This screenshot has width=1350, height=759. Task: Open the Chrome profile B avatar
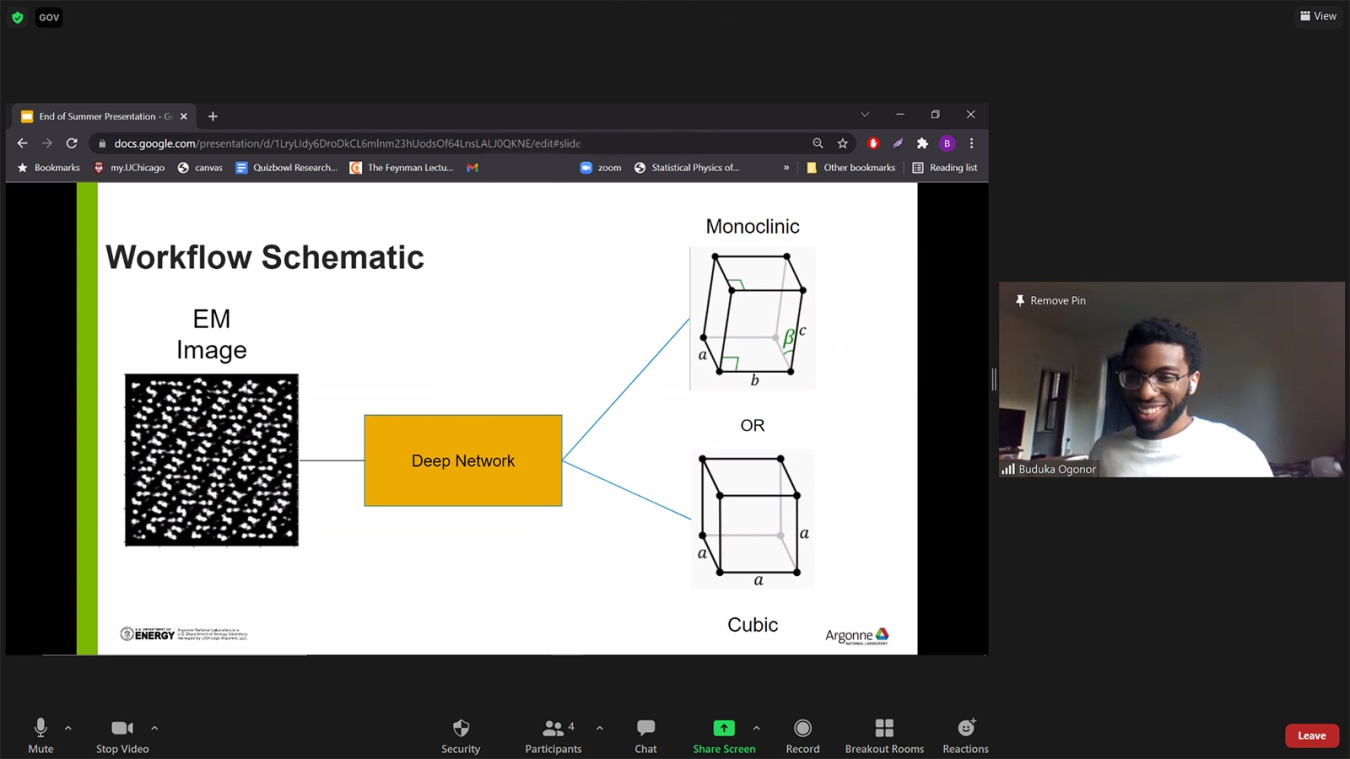[x=947, y=143]
